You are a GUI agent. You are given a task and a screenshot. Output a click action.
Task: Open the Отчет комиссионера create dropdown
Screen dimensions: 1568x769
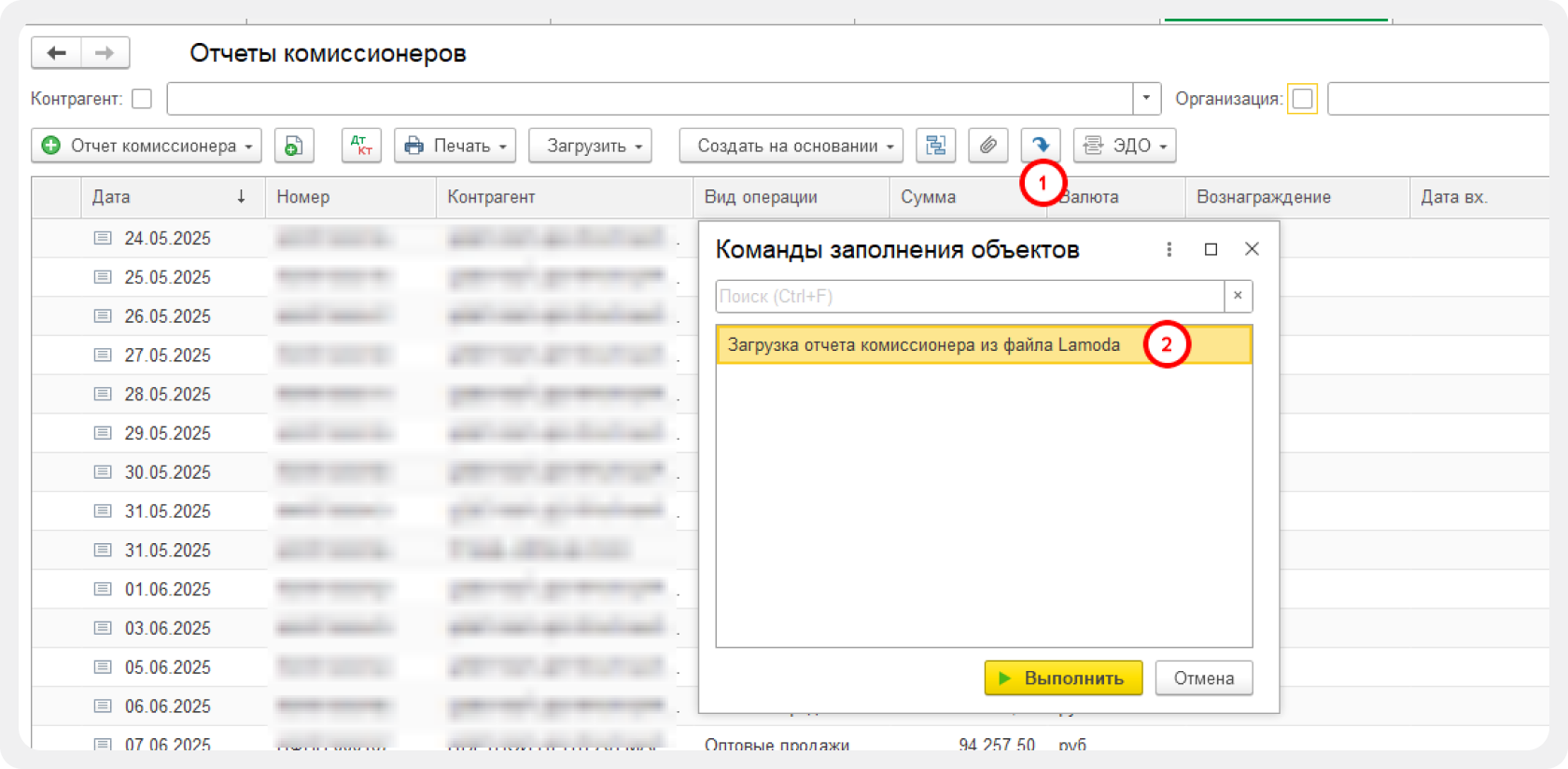[147, 146]
